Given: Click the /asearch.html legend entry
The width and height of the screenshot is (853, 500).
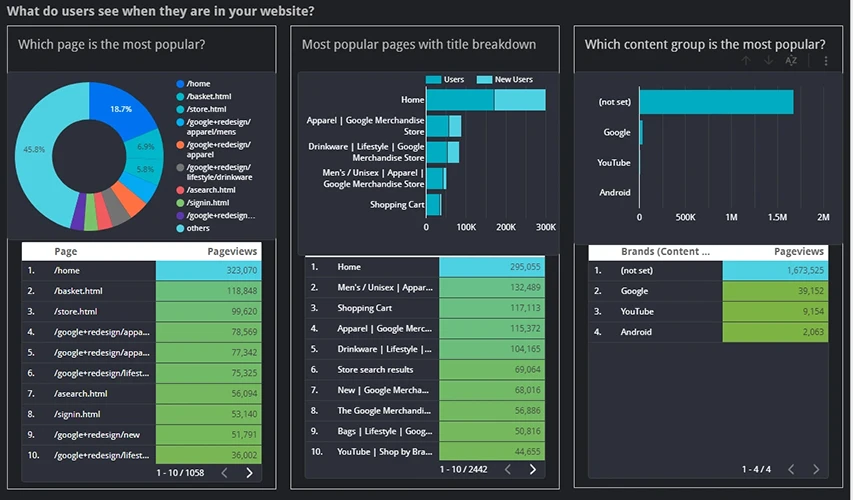Looking at the screenshot, I should pos(206,190).
